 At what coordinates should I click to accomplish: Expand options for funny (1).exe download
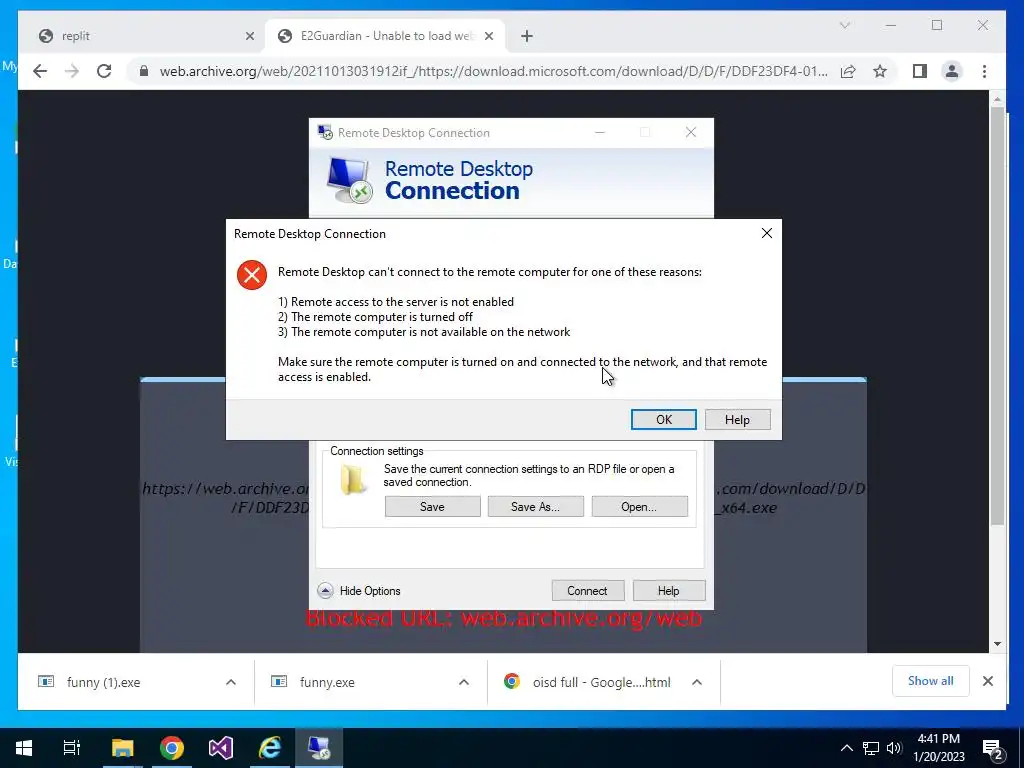(231, 682)
